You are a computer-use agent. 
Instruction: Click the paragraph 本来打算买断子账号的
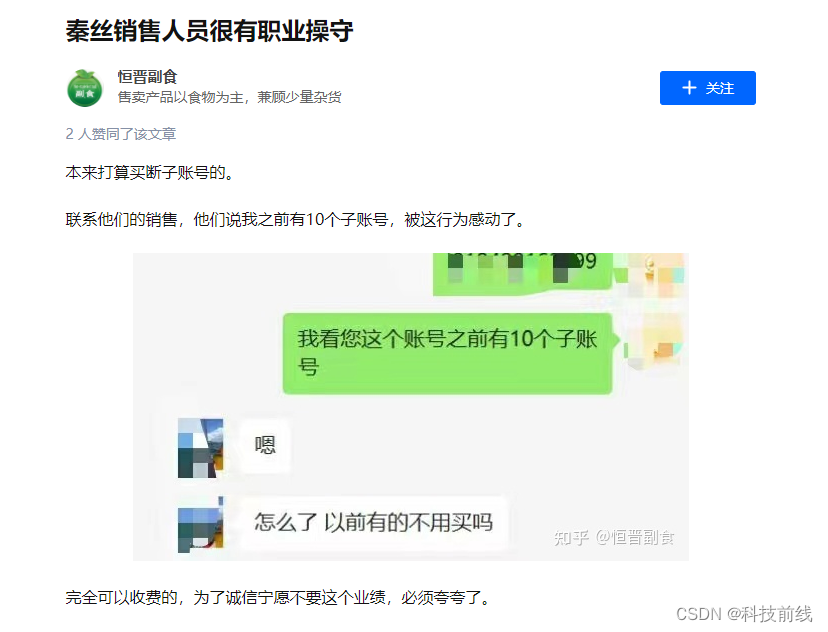[150, 173]
